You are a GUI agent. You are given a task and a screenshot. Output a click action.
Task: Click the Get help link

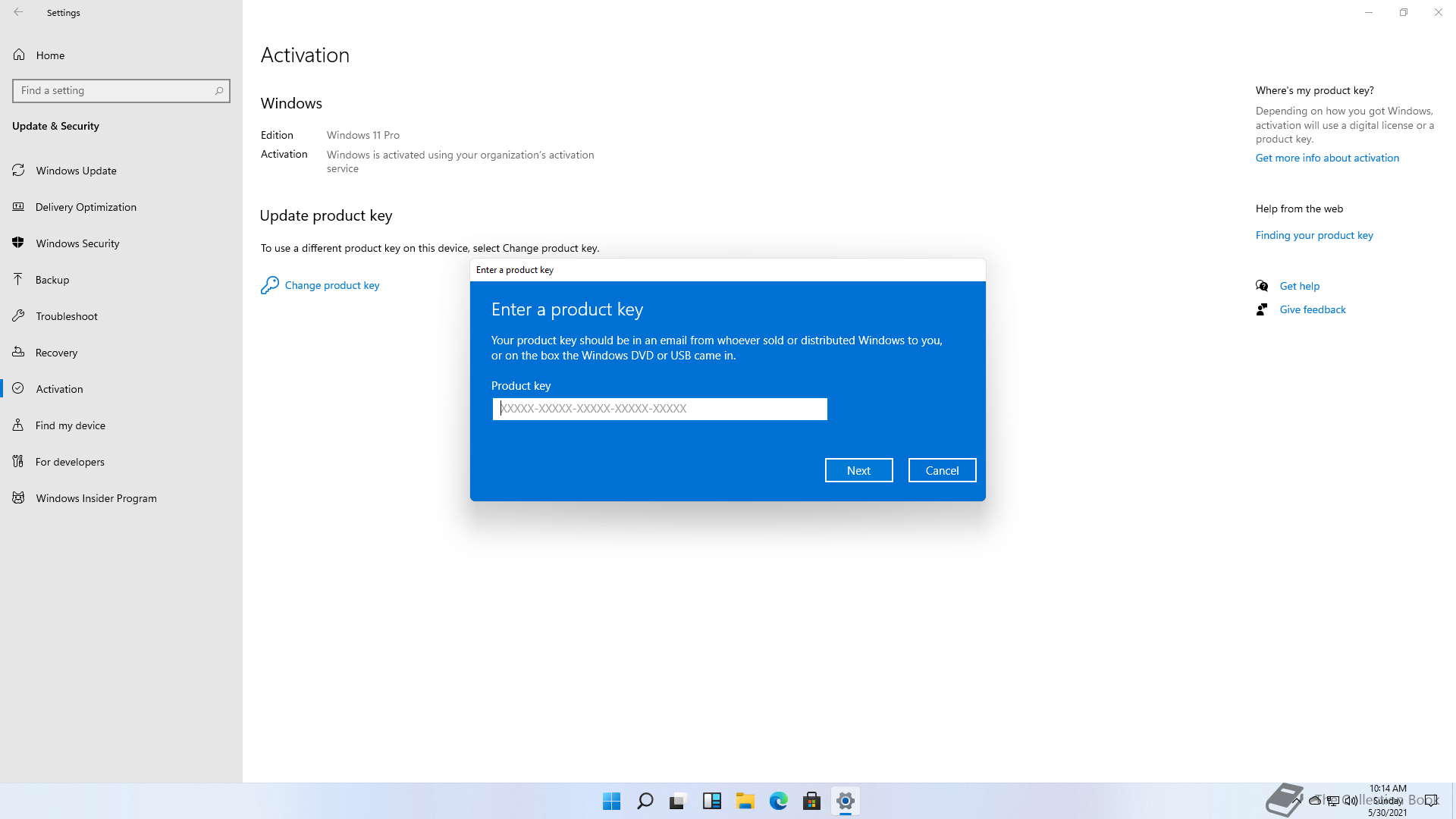(x=1300, y=286)
